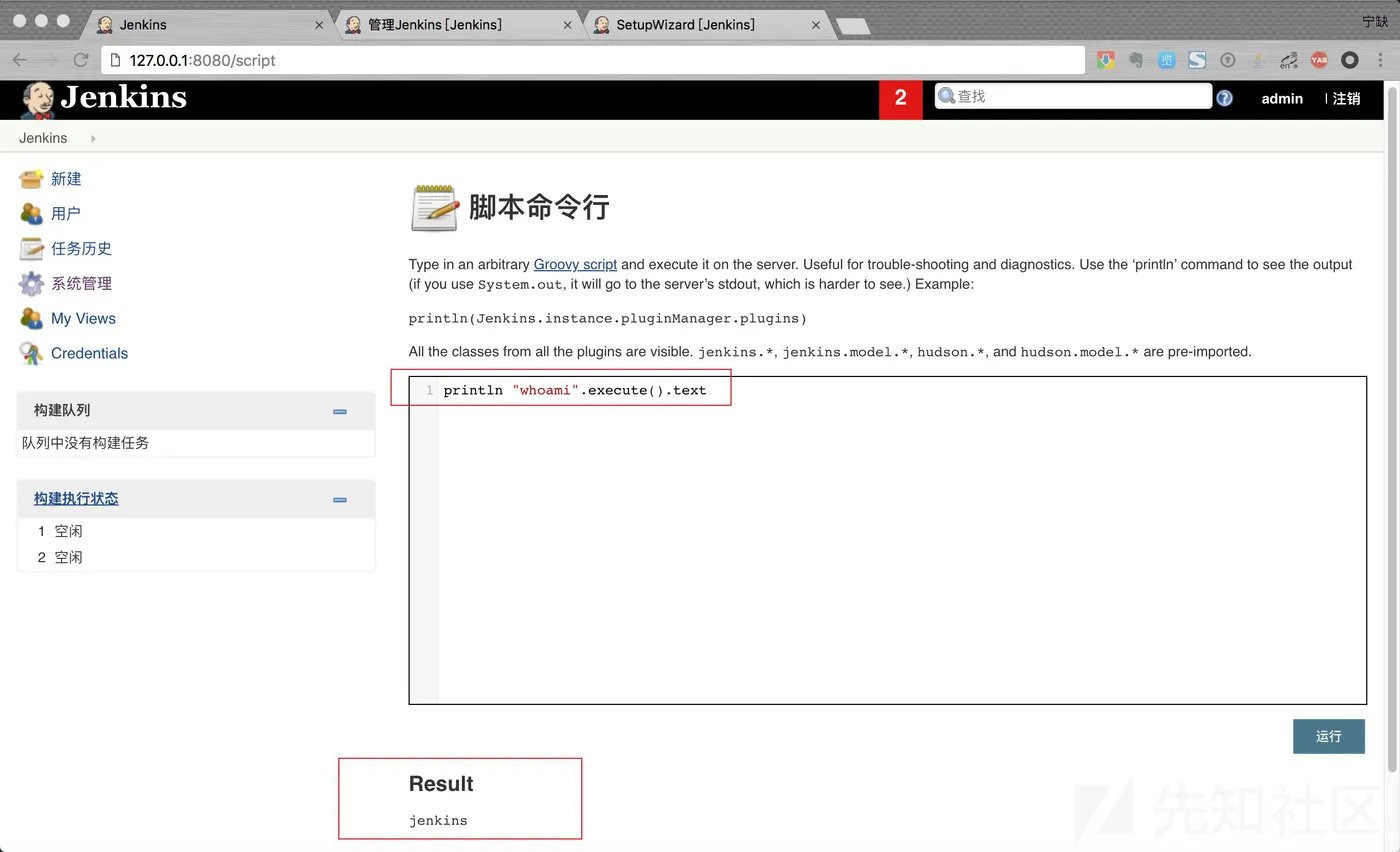Viewport: 1400px width, 852px height.
Task: Open the Chrome three-dot menu
Action: [1381, 60]
